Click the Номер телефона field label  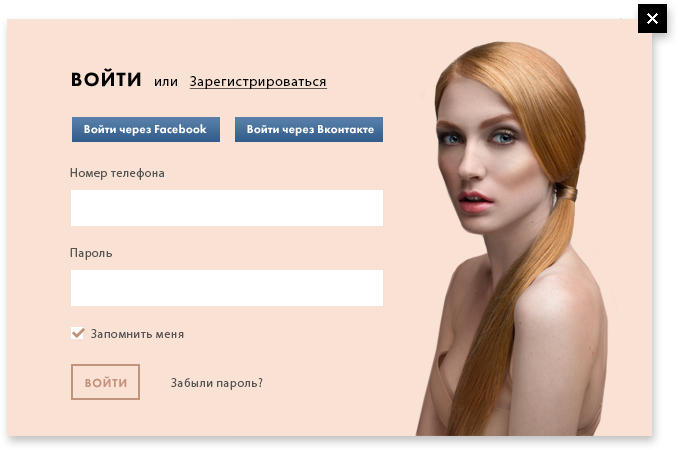(117, 173)
